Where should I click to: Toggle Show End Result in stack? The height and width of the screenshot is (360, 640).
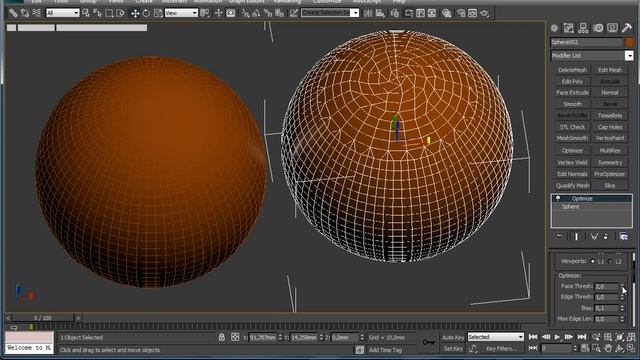click(x=576, y=236)
